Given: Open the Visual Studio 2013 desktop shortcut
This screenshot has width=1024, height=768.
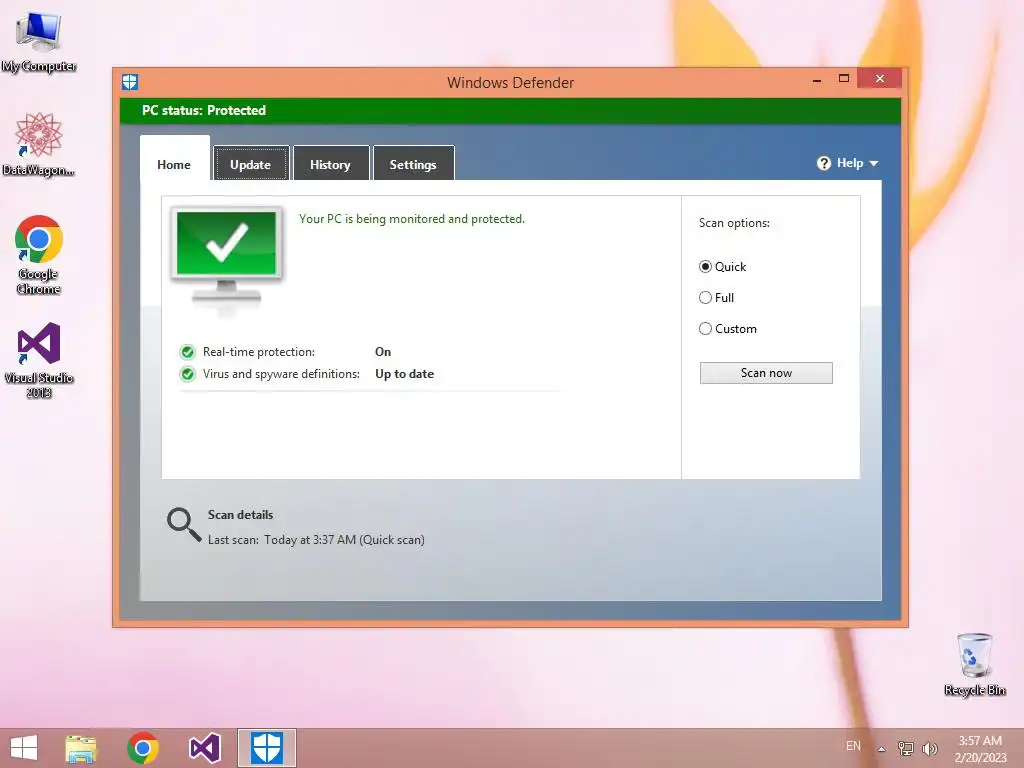Looking at the screenshot, I should pyautogui.click(x=39, y=360).
